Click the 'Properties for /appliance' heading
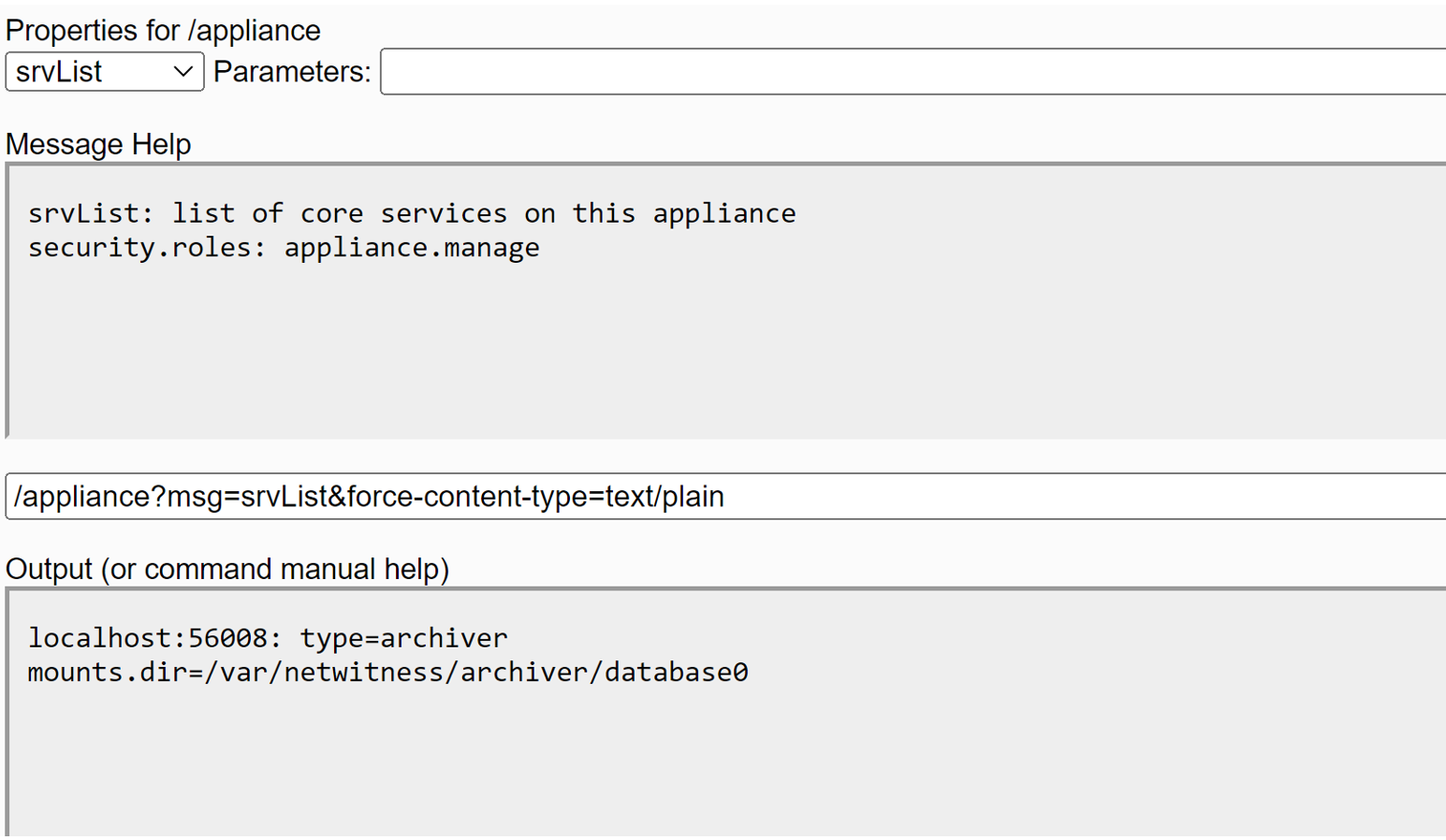This screenshot has height=840, width=1446. [163, 31]
